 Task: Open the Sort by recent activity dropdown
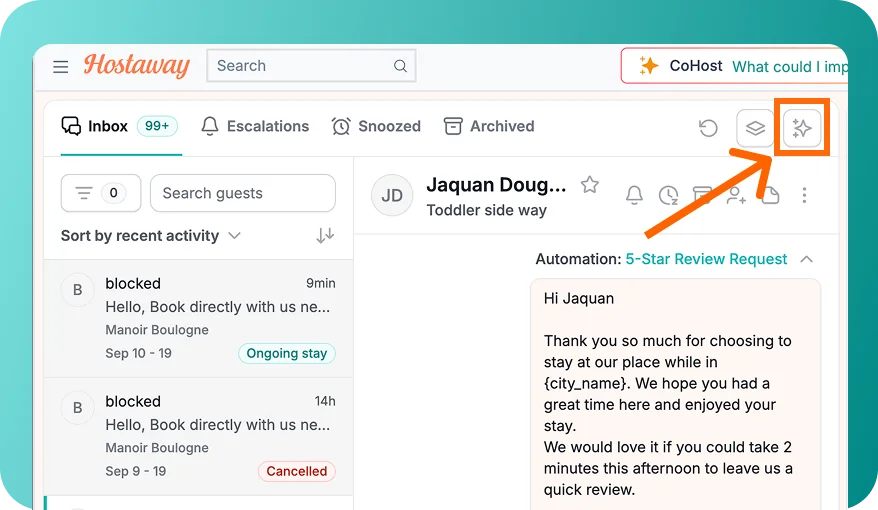pos(151,236)
